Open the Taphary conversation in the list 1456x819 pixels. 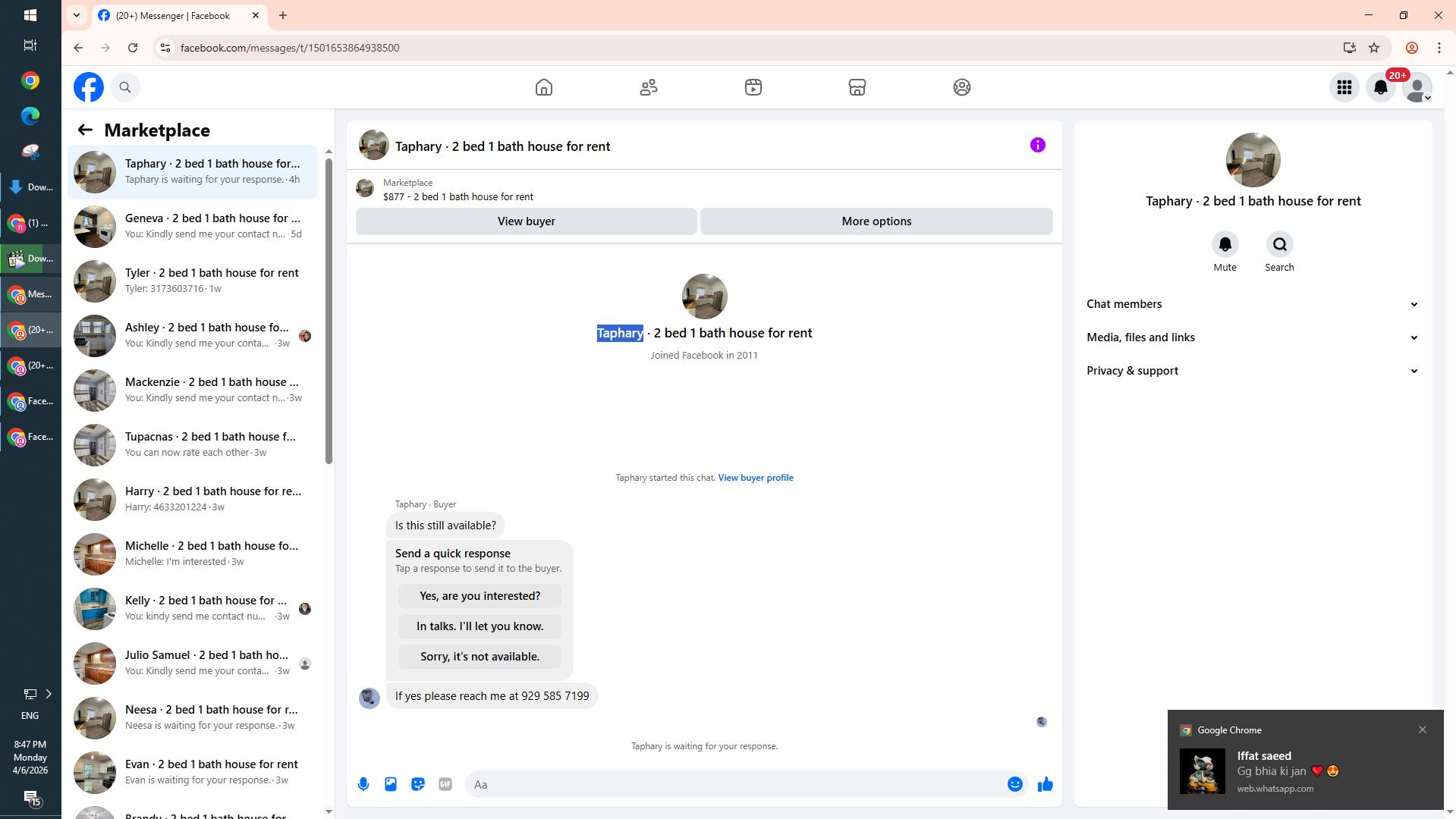[x=193, y=172]
